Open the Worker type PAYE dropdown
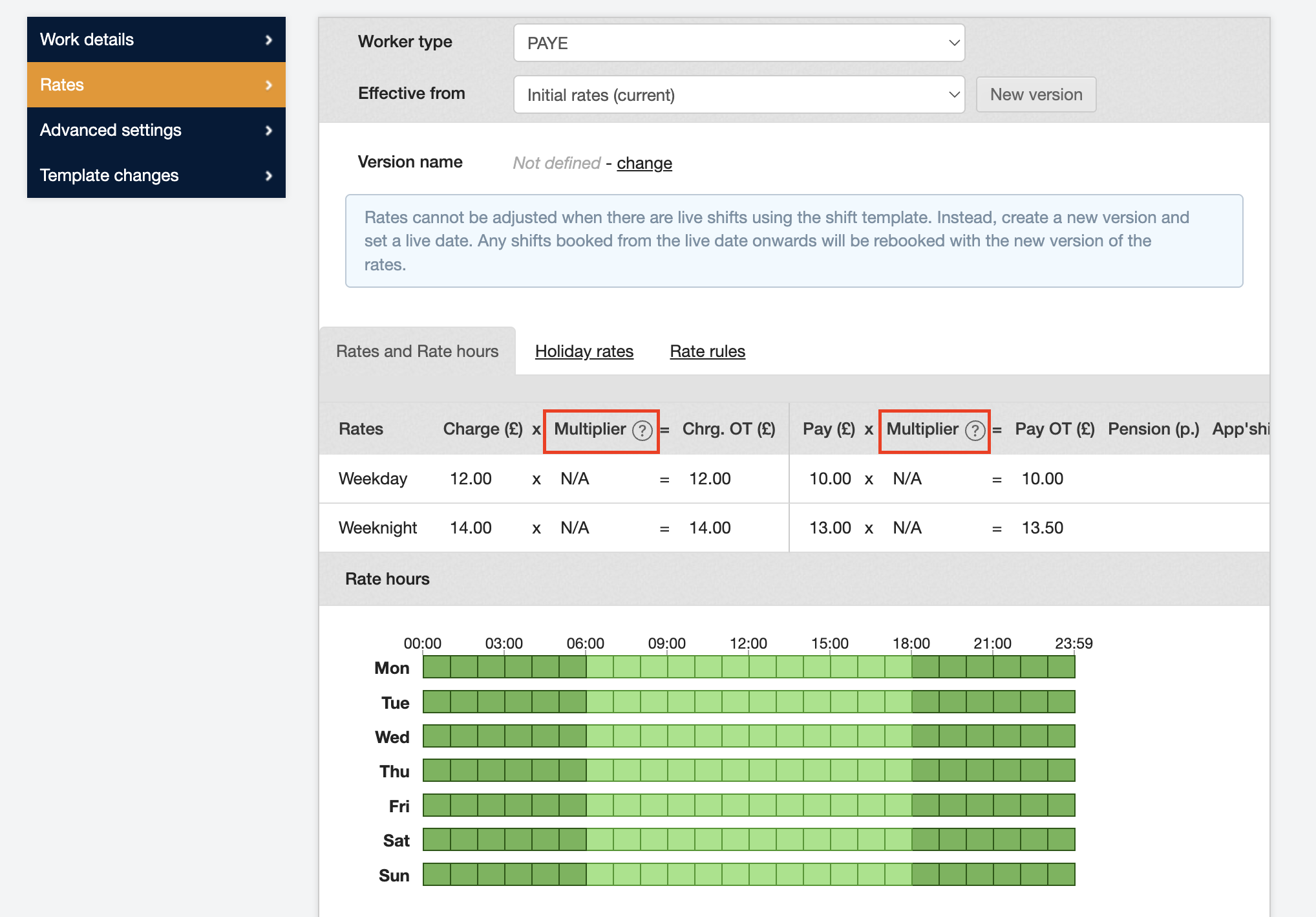 (x=739, y=43)
